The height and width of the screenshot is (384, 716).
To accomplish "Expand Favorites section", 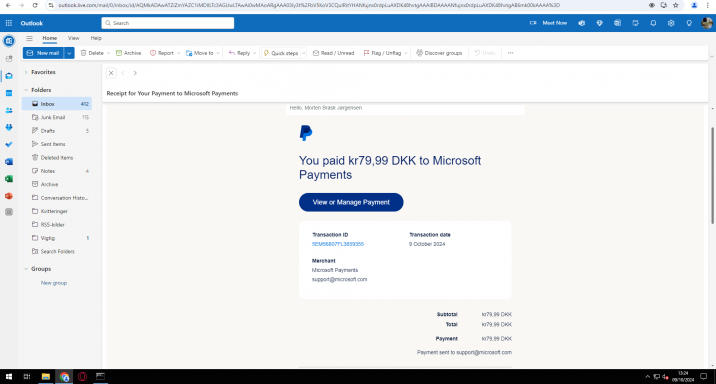I will (26, 72).
